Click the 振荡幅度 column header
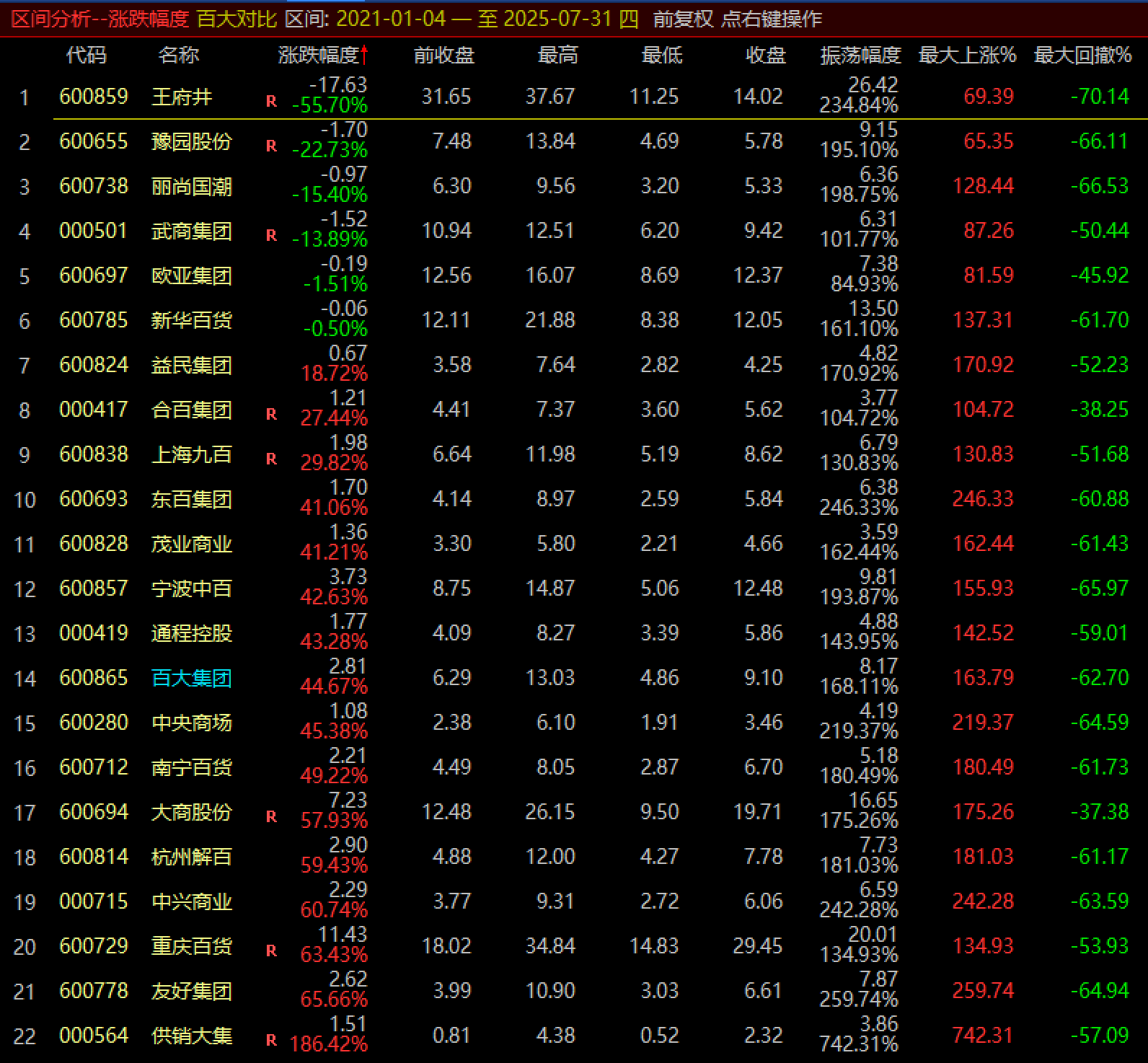1148x1063 pixels. 861,55
